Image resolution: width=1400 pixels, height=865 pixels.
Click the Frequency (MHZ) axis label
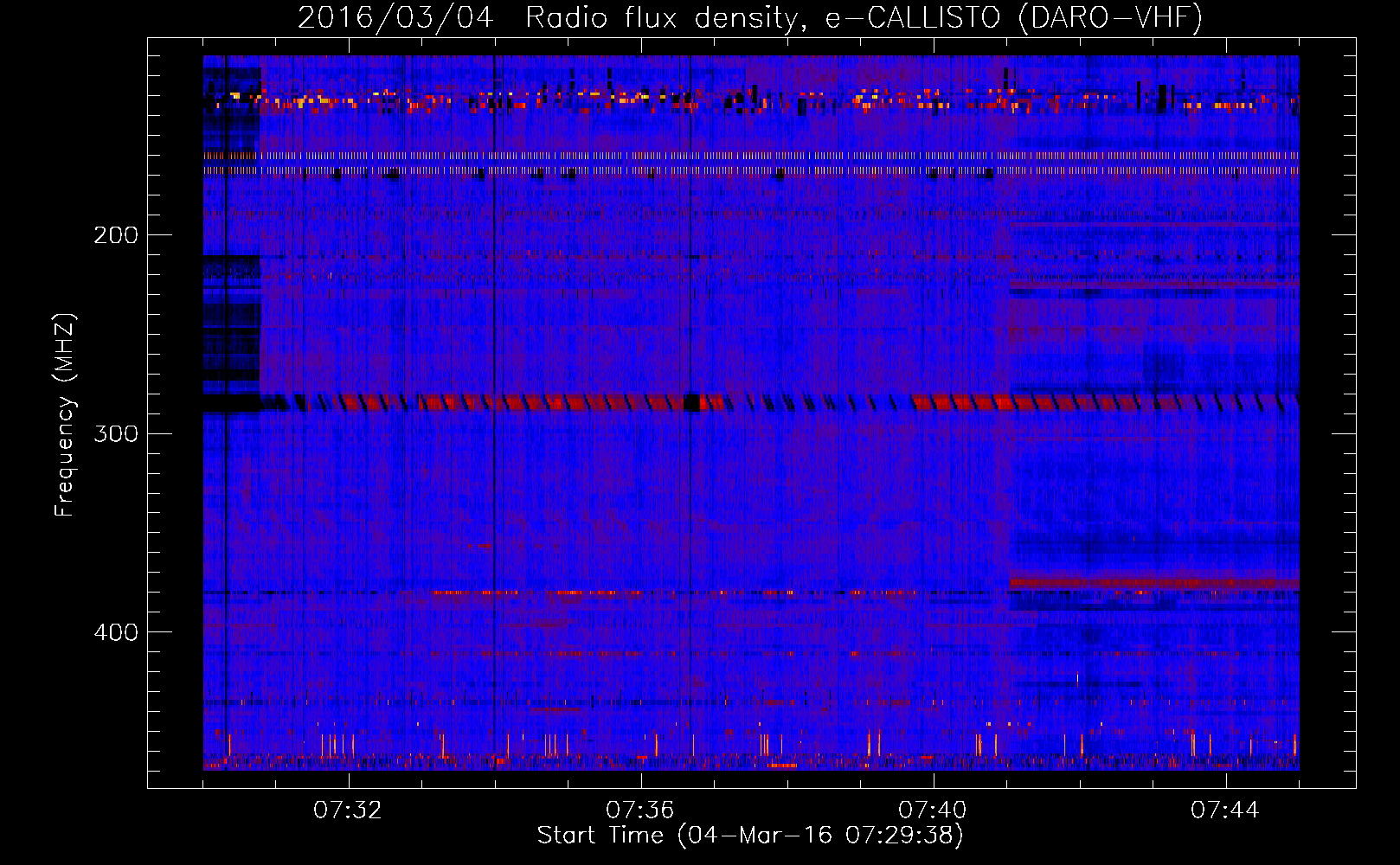[65, 415]
